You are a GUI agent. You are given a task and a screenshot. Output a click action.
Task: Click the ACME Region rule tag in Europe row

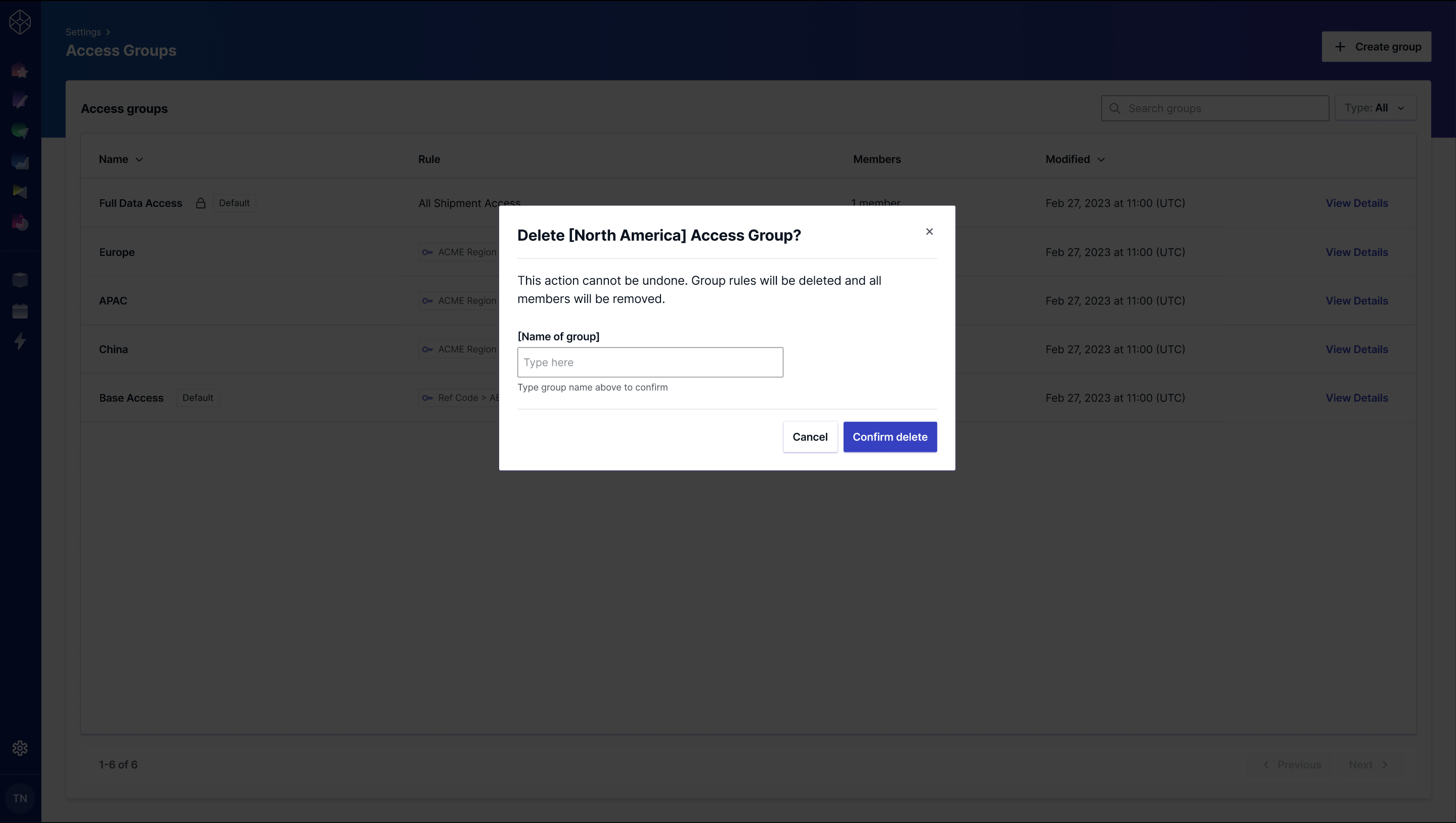tap(459, 252)
